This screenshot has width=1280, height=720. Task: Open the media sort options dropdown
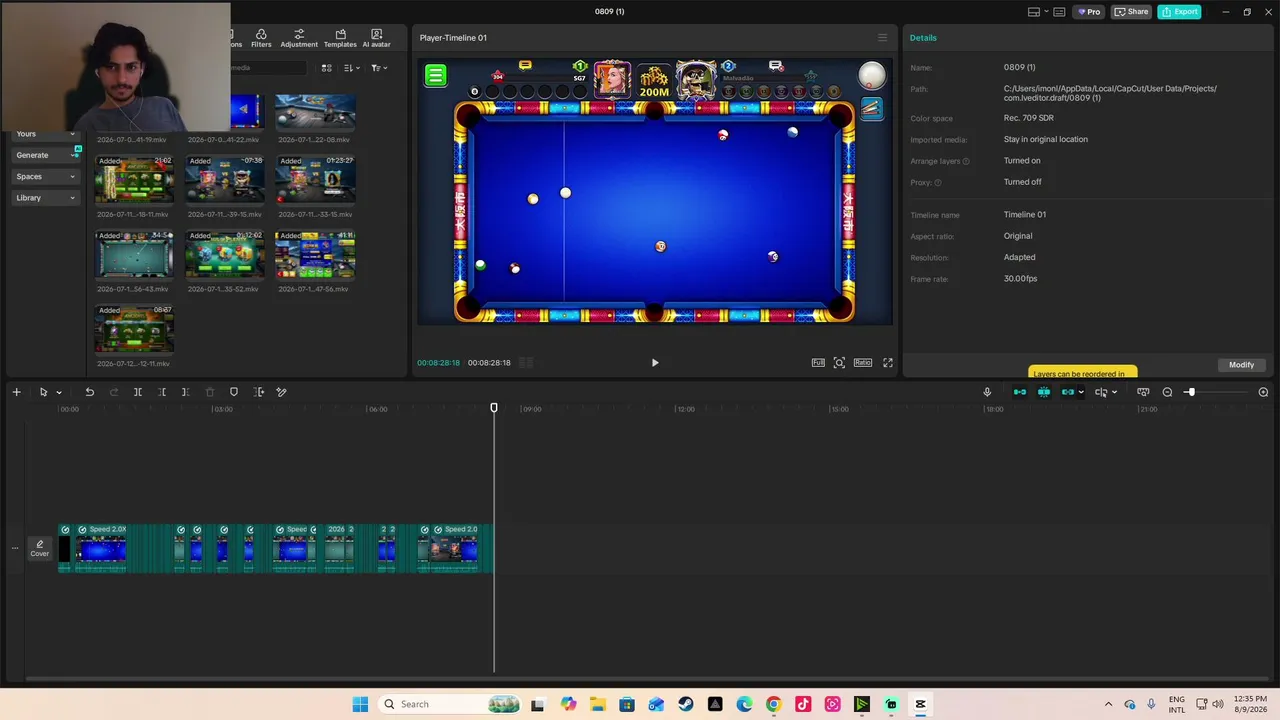[x=351, y=68]
